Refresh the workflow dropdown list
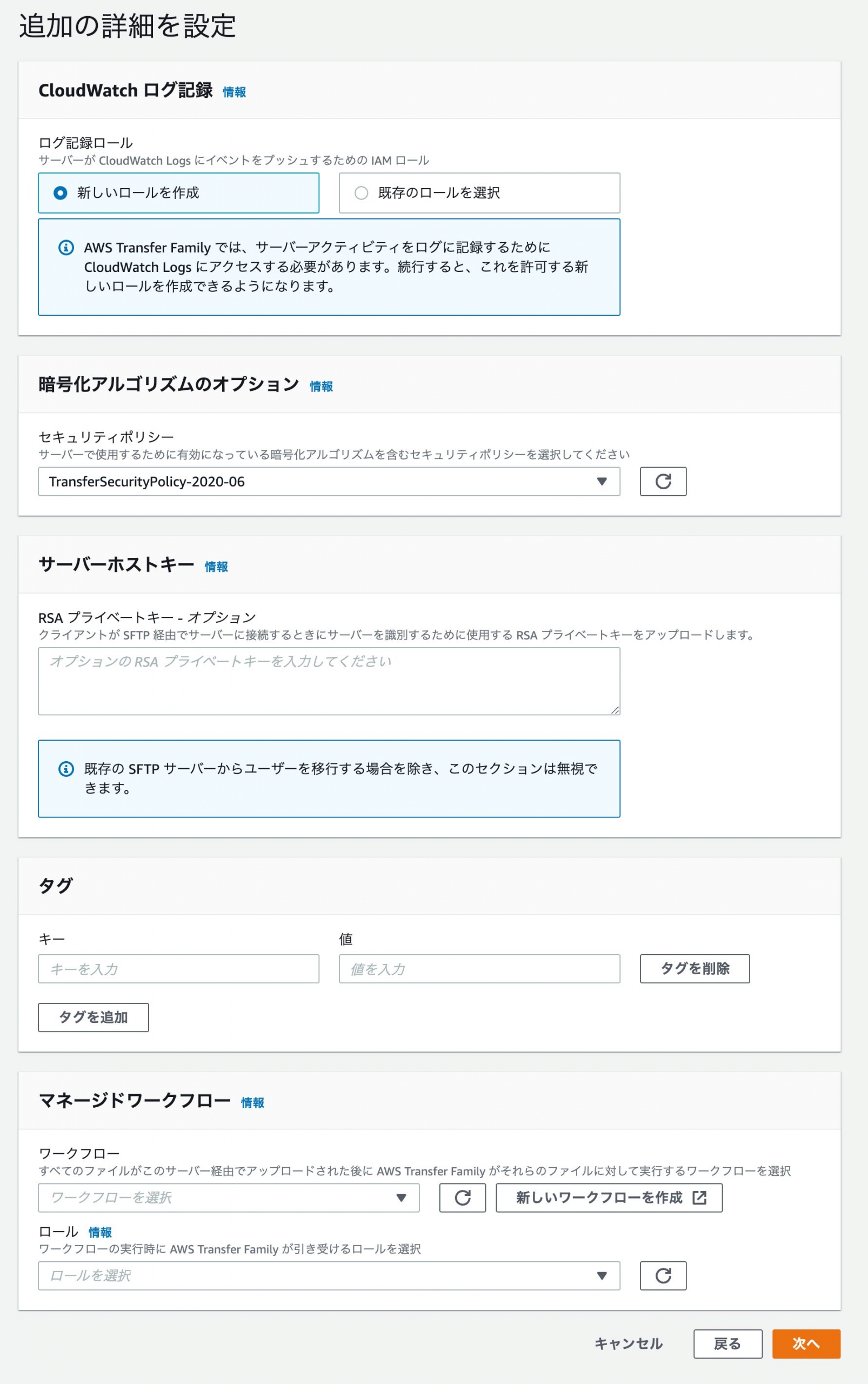This screenshot has height=1384, width=868. [462, 1197]
